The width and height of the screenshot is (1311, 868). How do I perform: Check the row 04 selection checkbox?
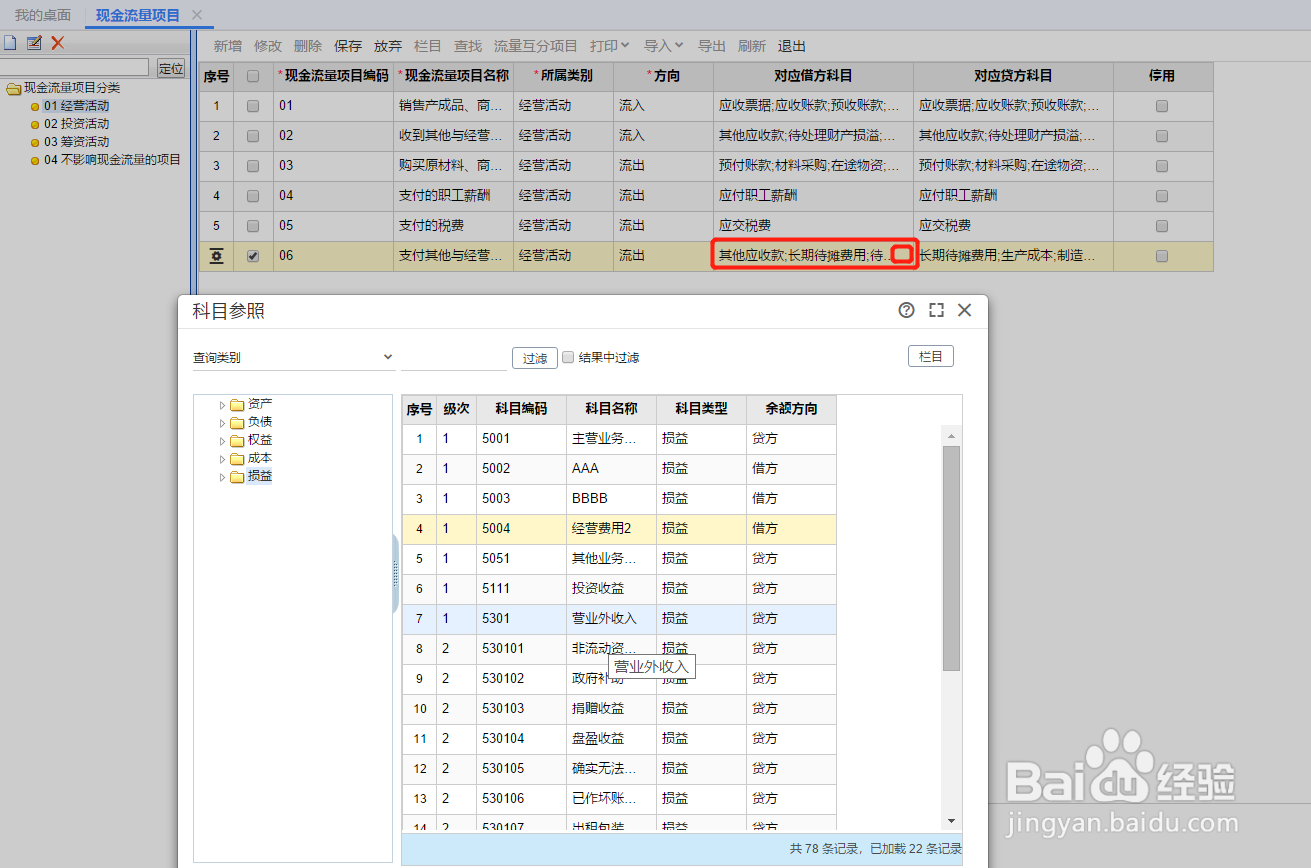[253, 196]
